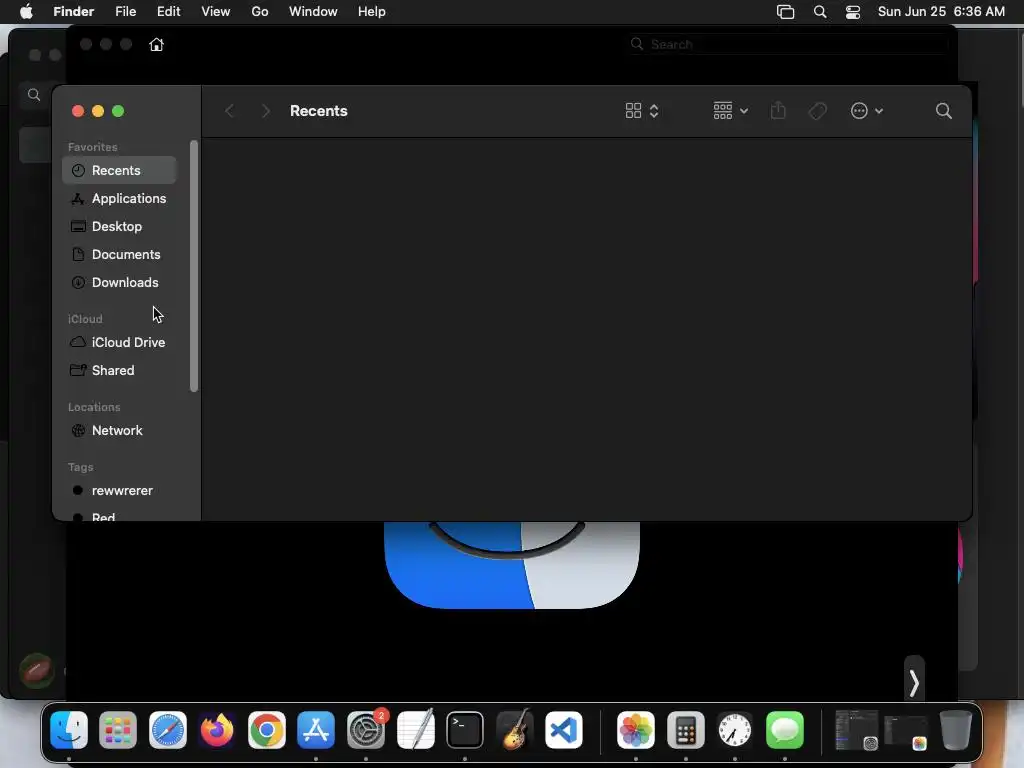Open Applications in the Finder sidebar
The width and height of the screenshot is (1024, 768).
click(119, 199)
